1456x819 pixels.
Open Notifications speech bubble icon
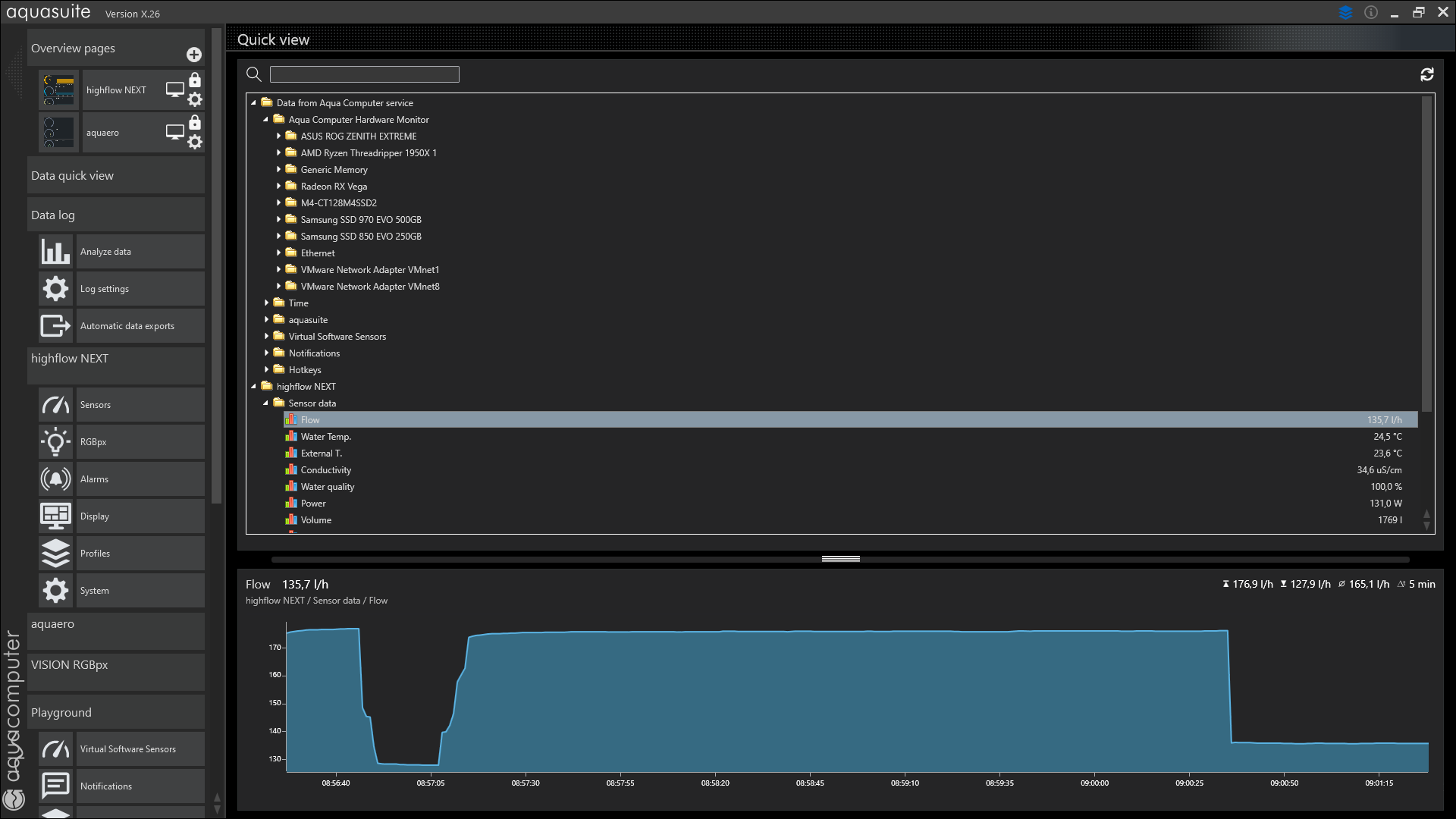(55, 786)
